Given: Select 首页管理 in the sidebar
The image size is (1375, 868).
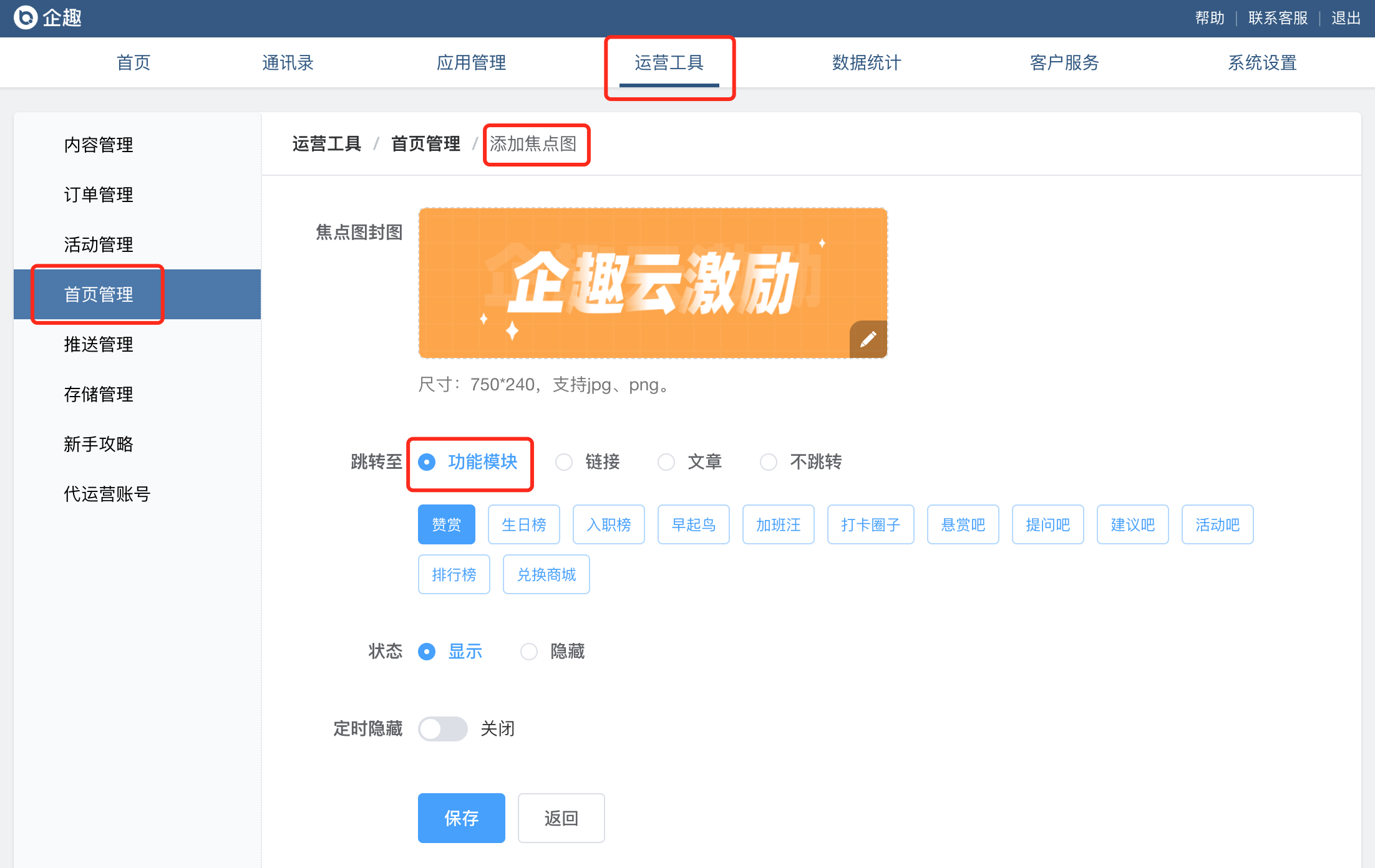Looking at the screenshot, I should pyautogui.click(x=137, y=294).
